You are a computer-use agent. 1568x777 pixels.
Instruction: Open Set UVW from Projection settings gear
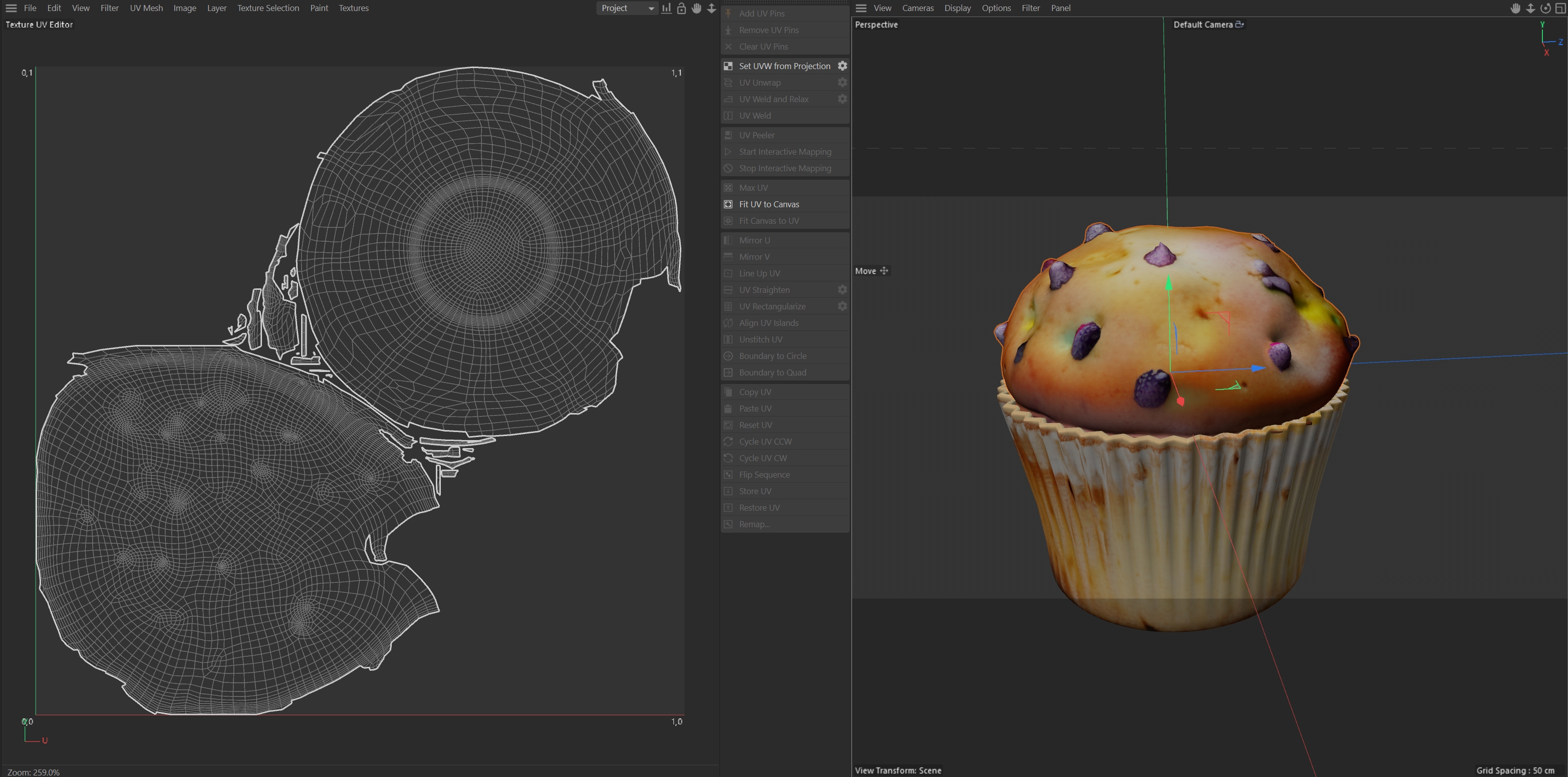tap(843, 66)
